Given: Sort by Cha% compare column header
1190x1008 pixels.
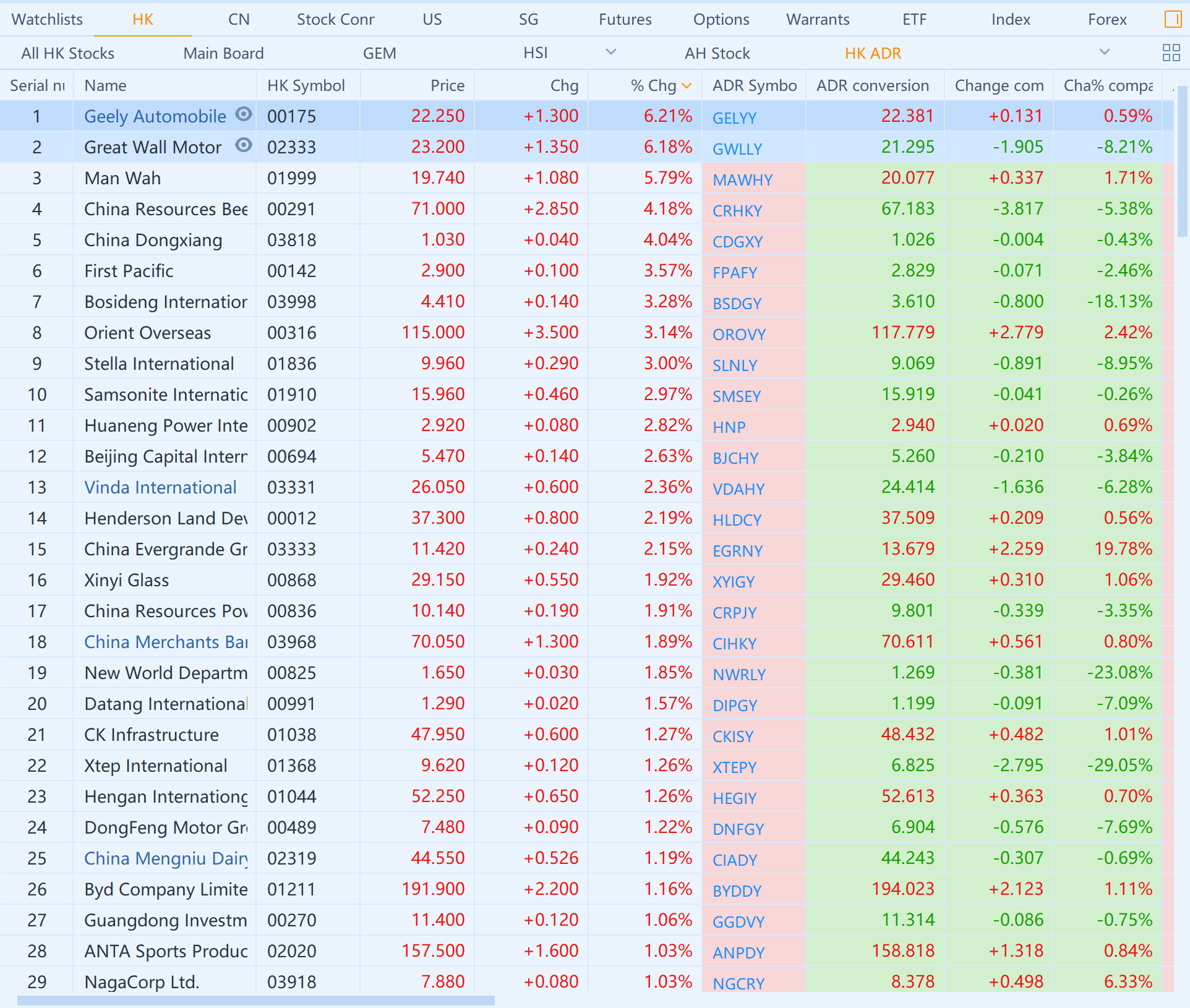Looking at the screenshot, I should tap(1108, 85).
